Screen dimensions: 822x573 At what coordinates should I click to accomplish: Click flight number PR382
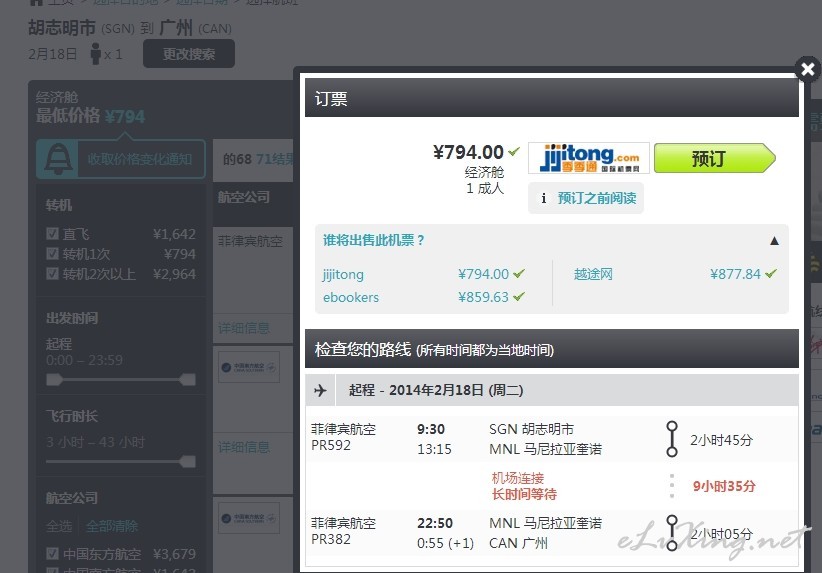[331, 539]
